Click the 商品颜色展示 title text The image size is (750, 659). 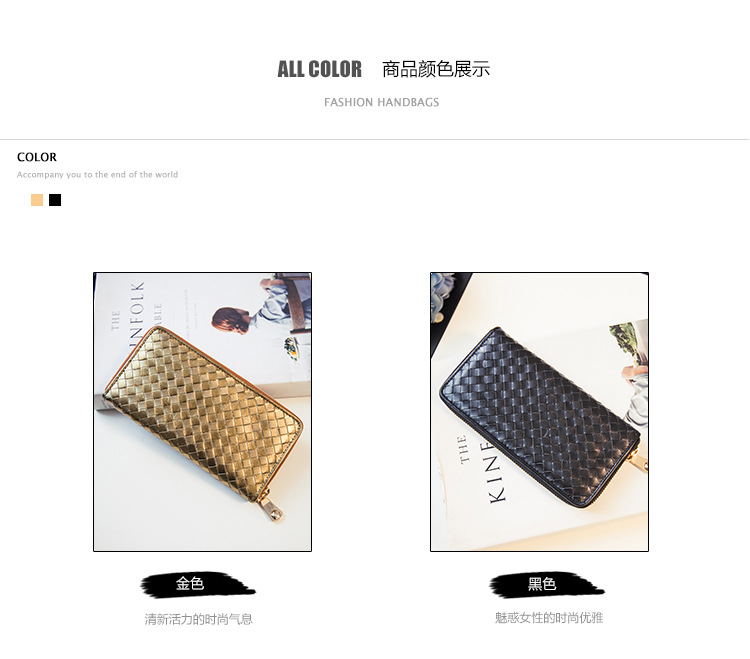(x=436, y=69)
